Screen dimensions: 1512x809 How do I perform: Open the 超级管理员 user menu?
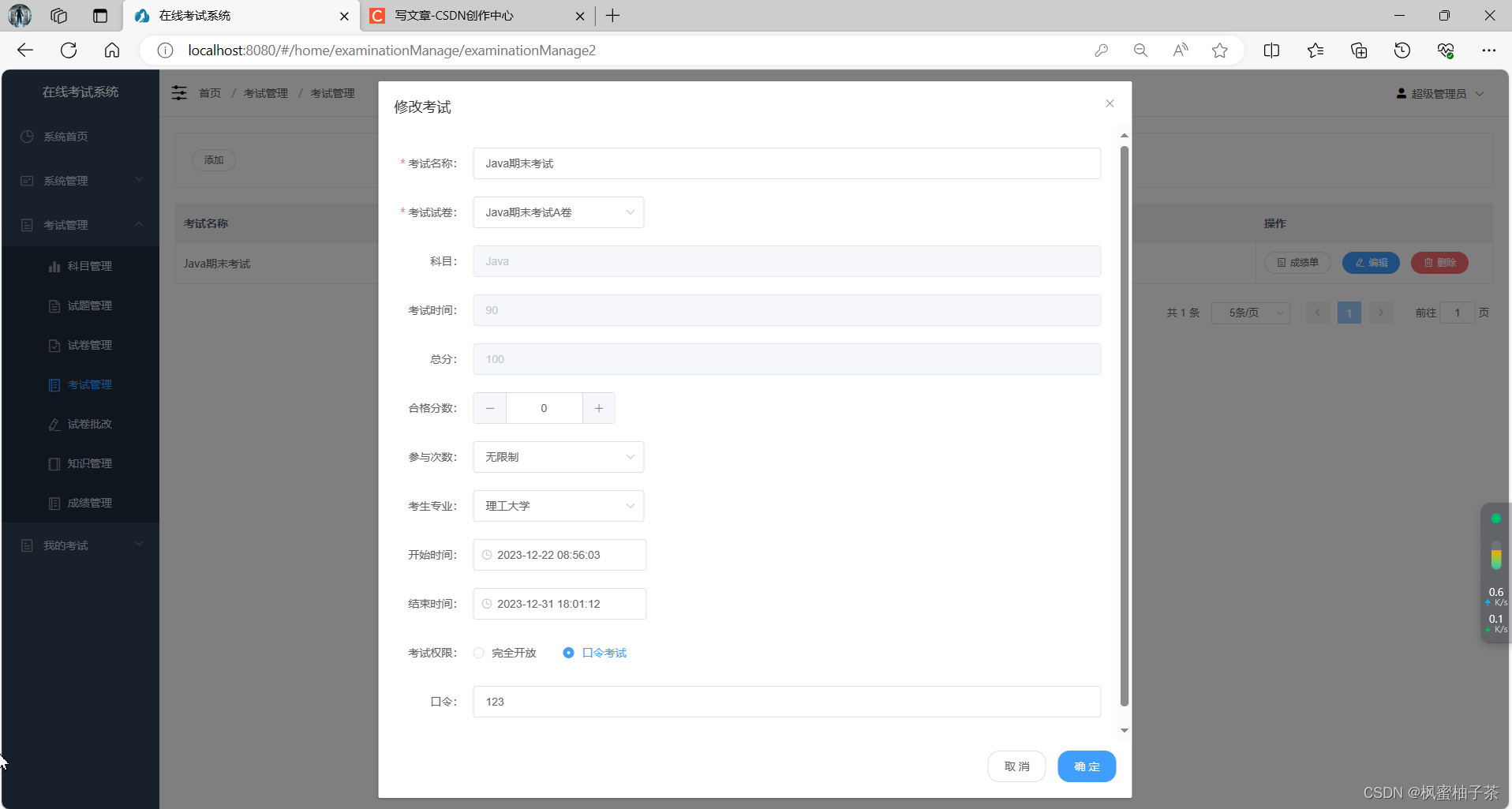(x=1439, y=92)
